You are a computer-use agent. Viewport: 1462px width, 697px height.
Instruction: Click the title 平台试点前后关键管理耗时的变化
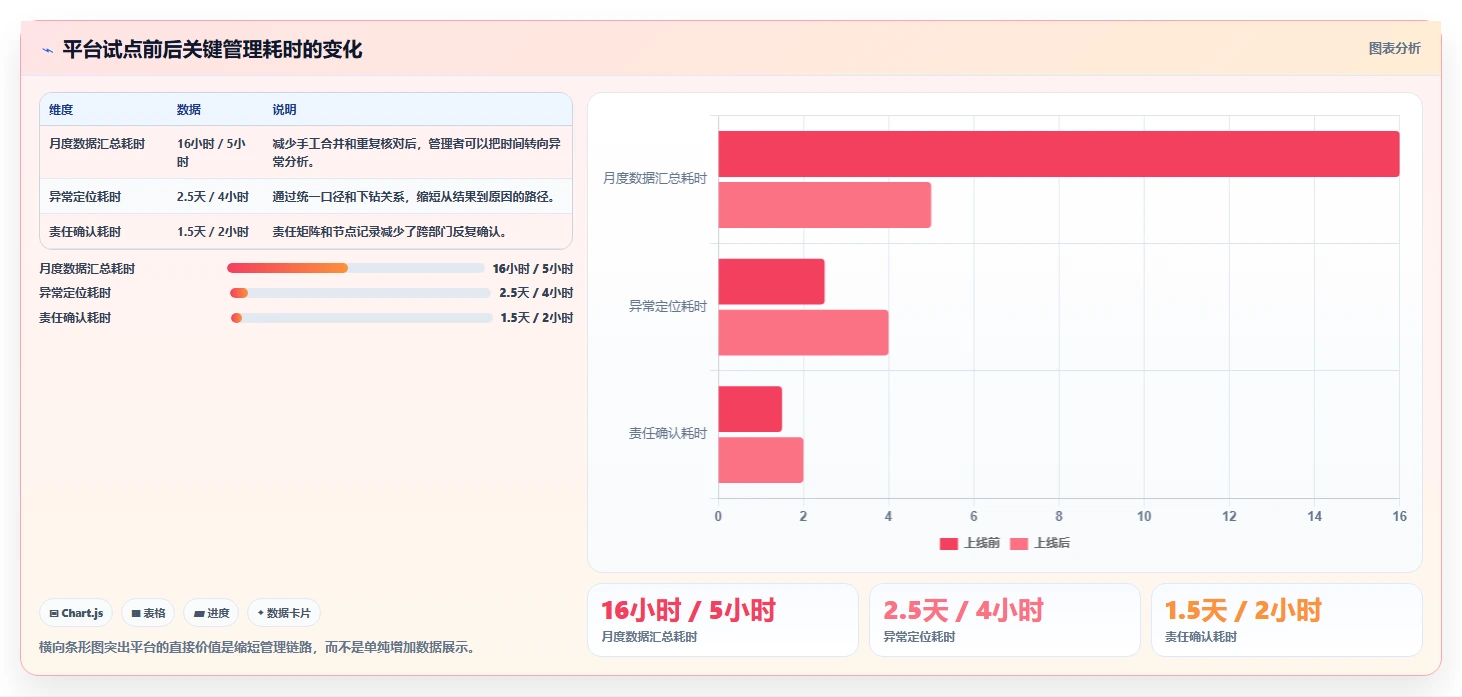click(212, 50)
